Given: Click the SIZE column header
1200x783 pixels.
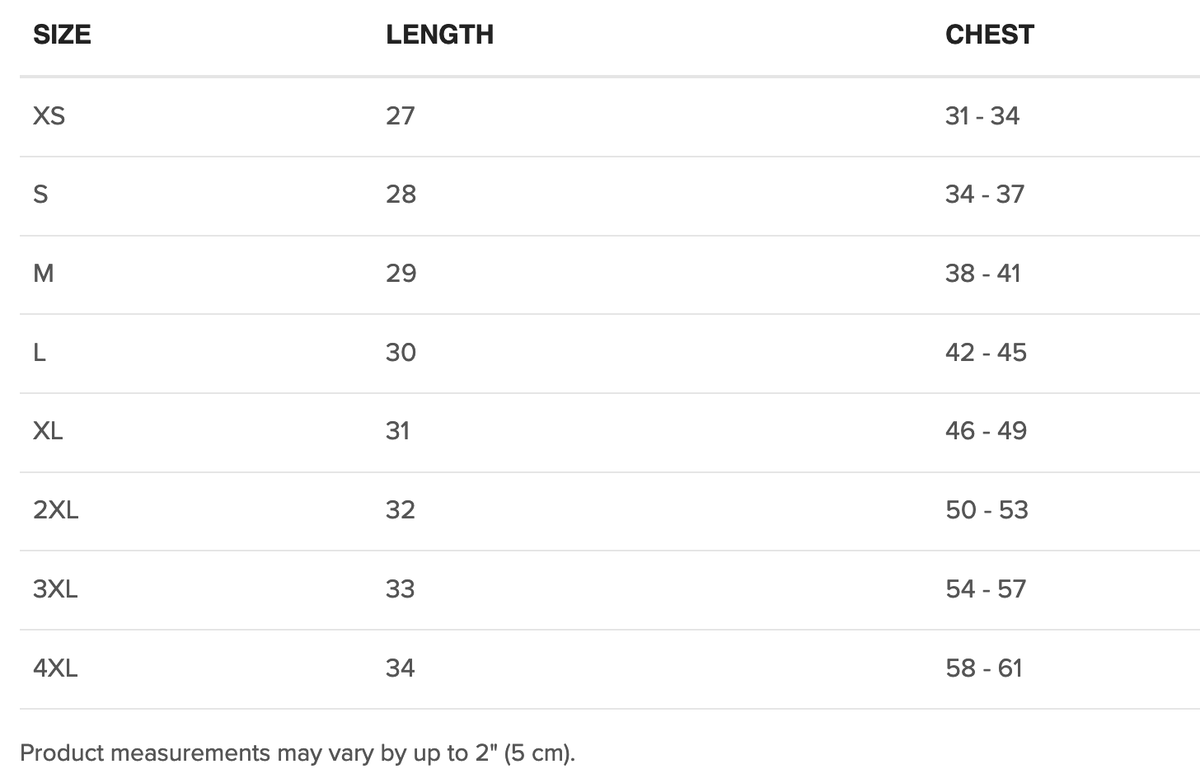Looking at the screenshot, I should pos(62,35).
